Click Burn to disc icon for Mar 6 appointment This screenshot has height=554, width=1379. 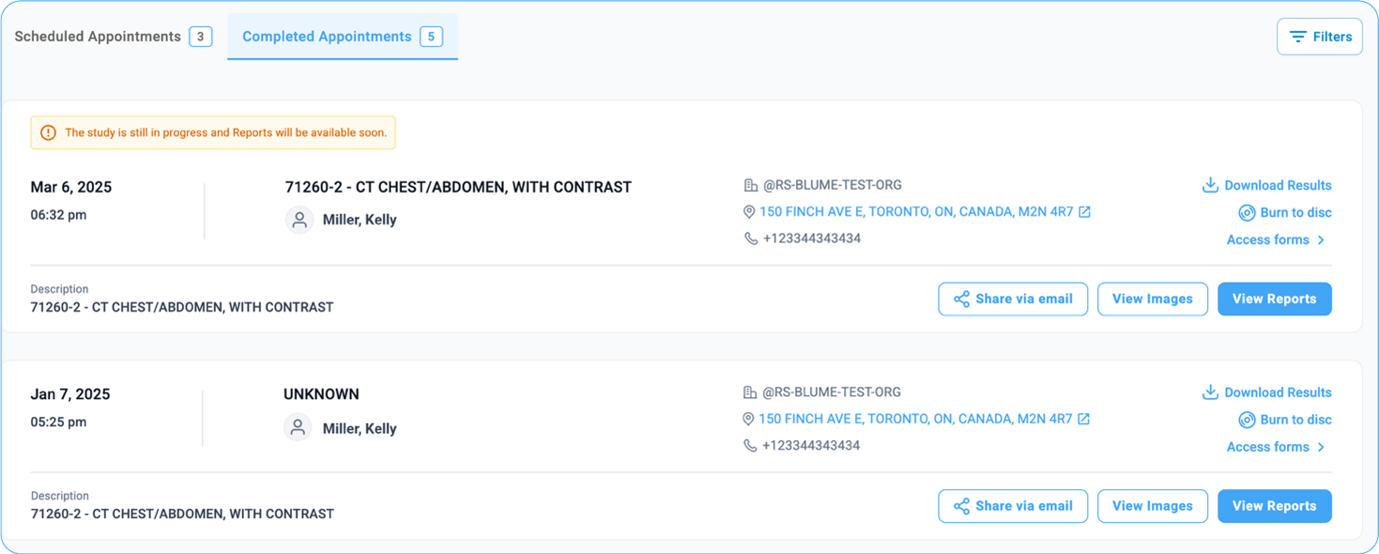click(1247, 212)
